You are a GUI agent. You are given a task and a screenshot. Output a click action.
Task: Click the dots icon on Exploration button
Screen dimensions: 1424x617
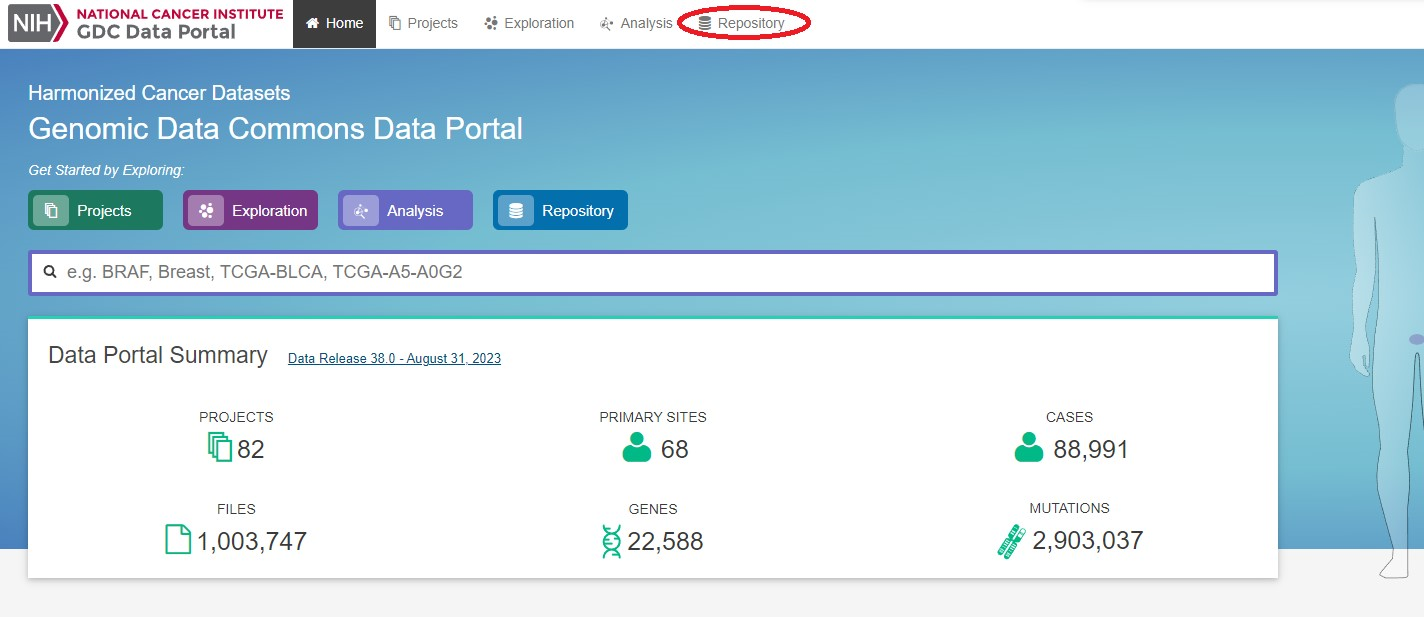click(206, 210)
